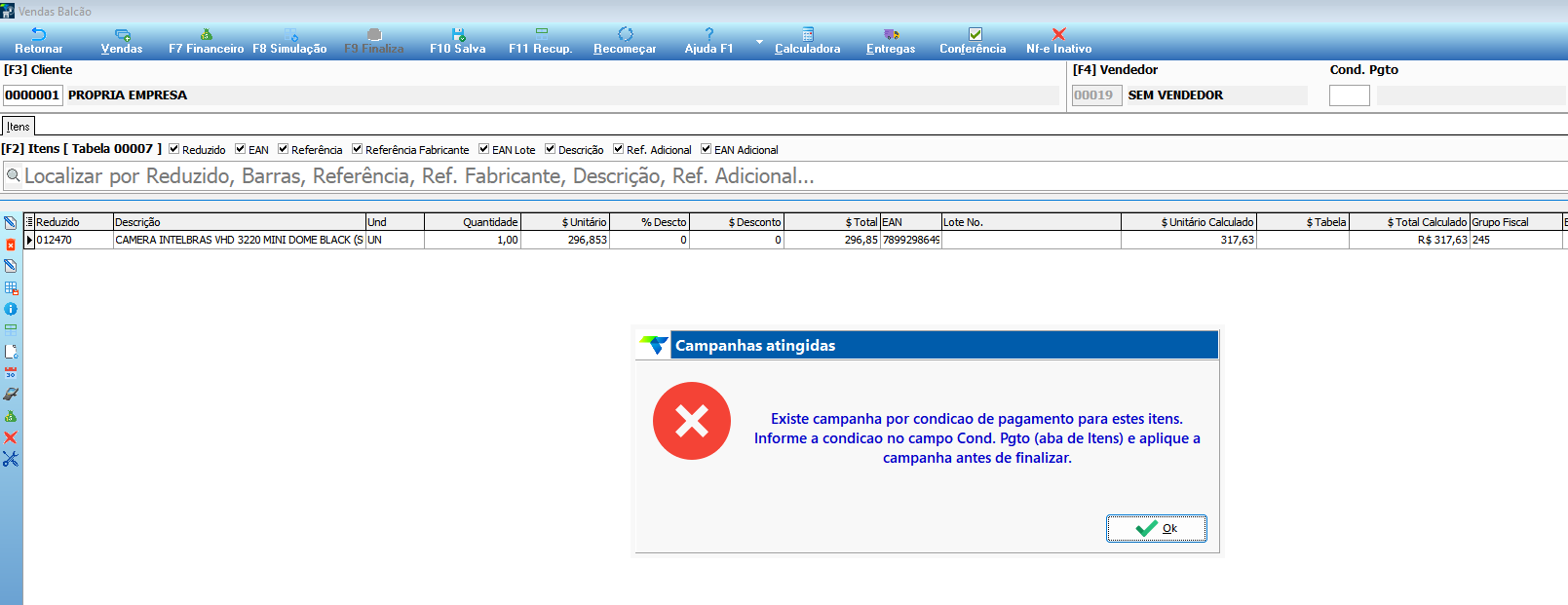
Task: Open the Vendas toolbar item
Action: pyautogui.click(x=122, y=41)
